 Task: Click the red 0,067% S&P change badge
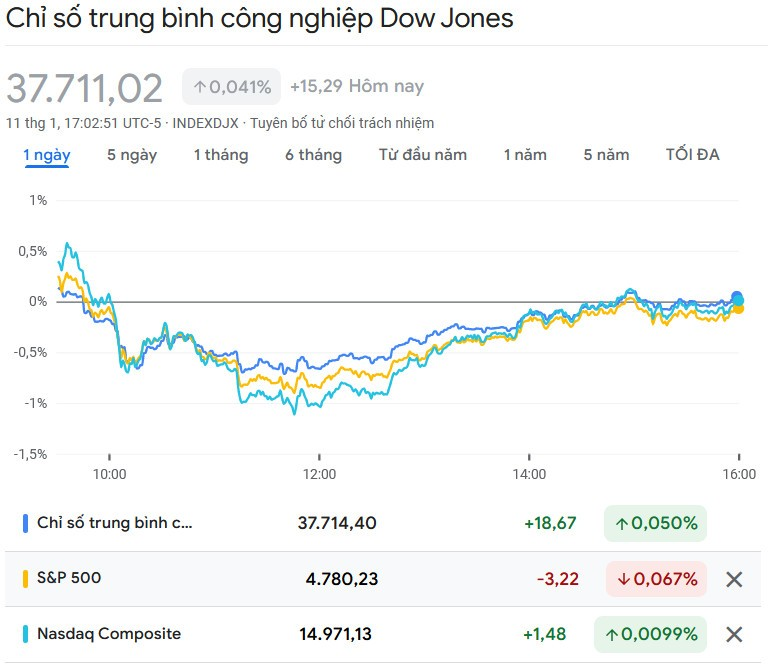tap(656, 579)
